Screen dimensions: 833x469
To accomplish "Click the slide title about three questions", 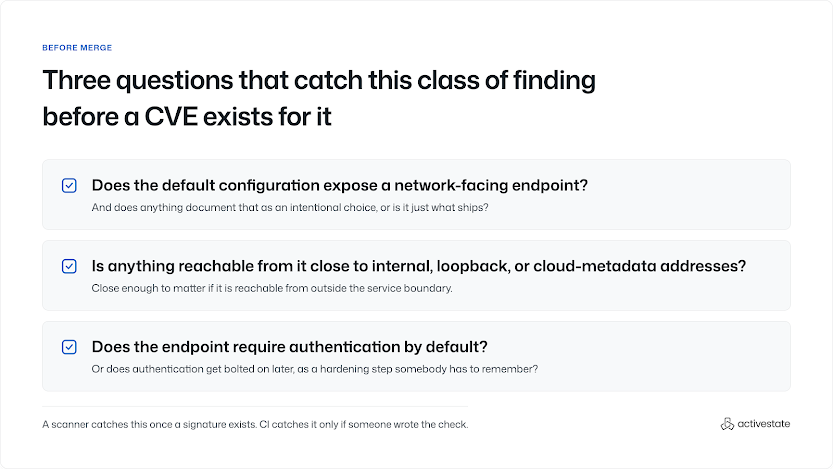I will [319, 98].
